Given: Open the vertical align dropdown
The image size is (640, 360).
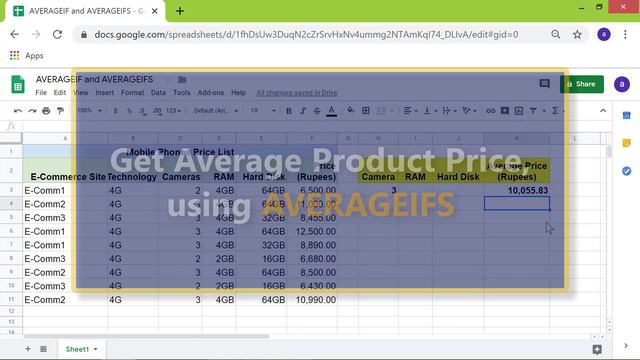Looking at the screenshot, I should click(430, 111).
